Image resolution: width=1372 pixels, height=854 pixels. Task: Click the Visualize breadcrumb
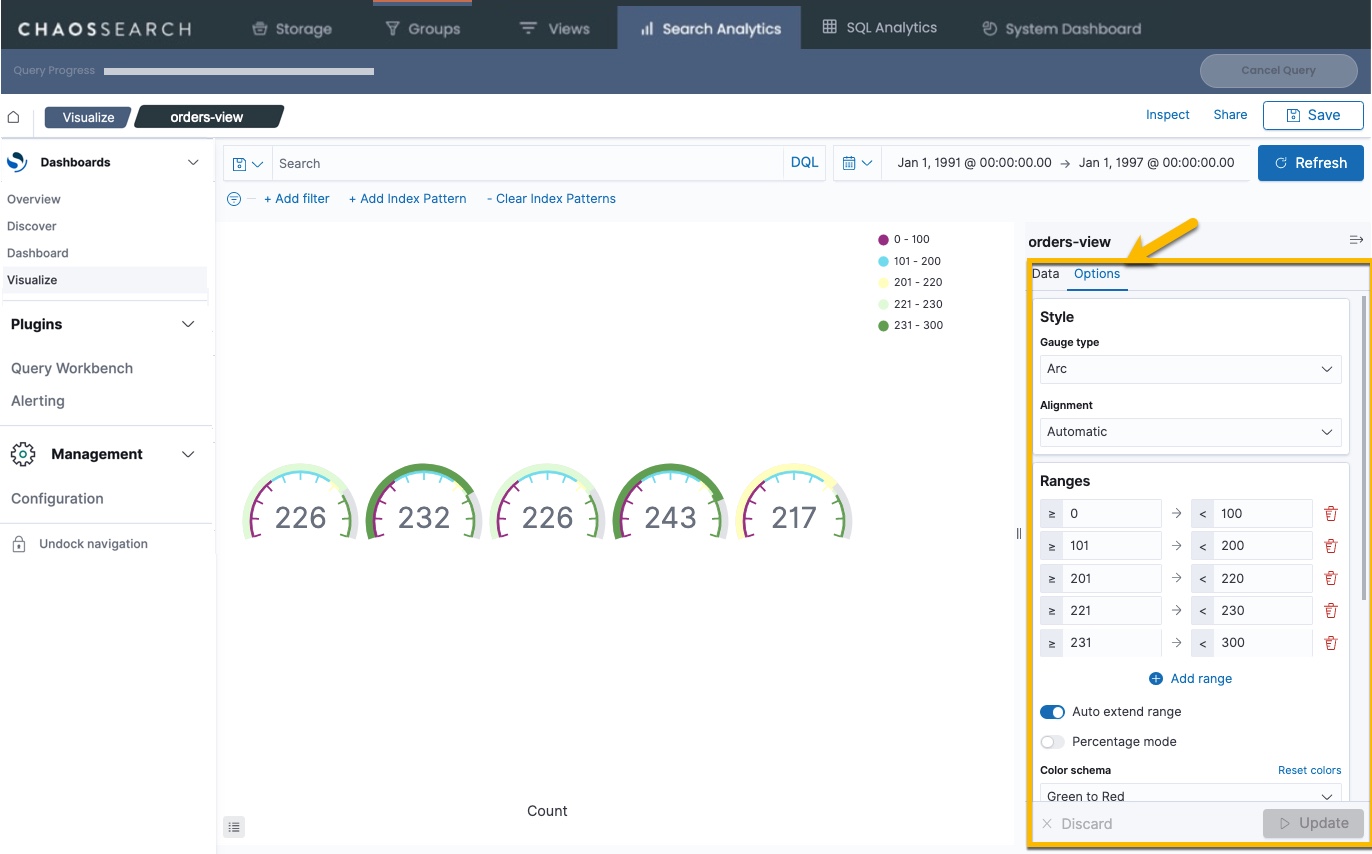coord(88,117)
